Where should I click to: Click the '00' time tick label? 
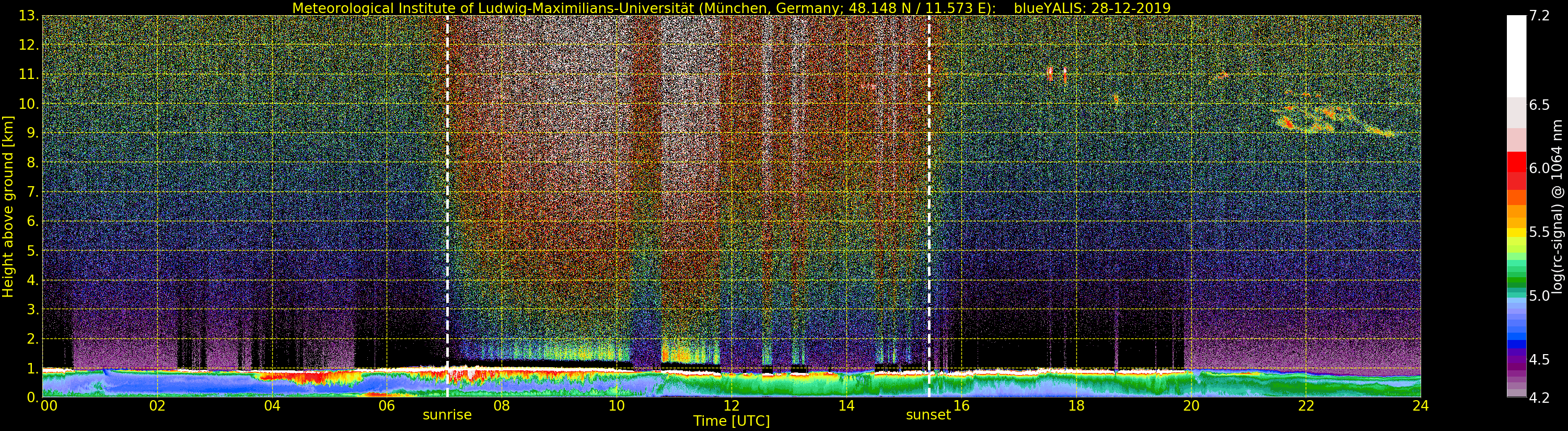(x=49, y=406)
